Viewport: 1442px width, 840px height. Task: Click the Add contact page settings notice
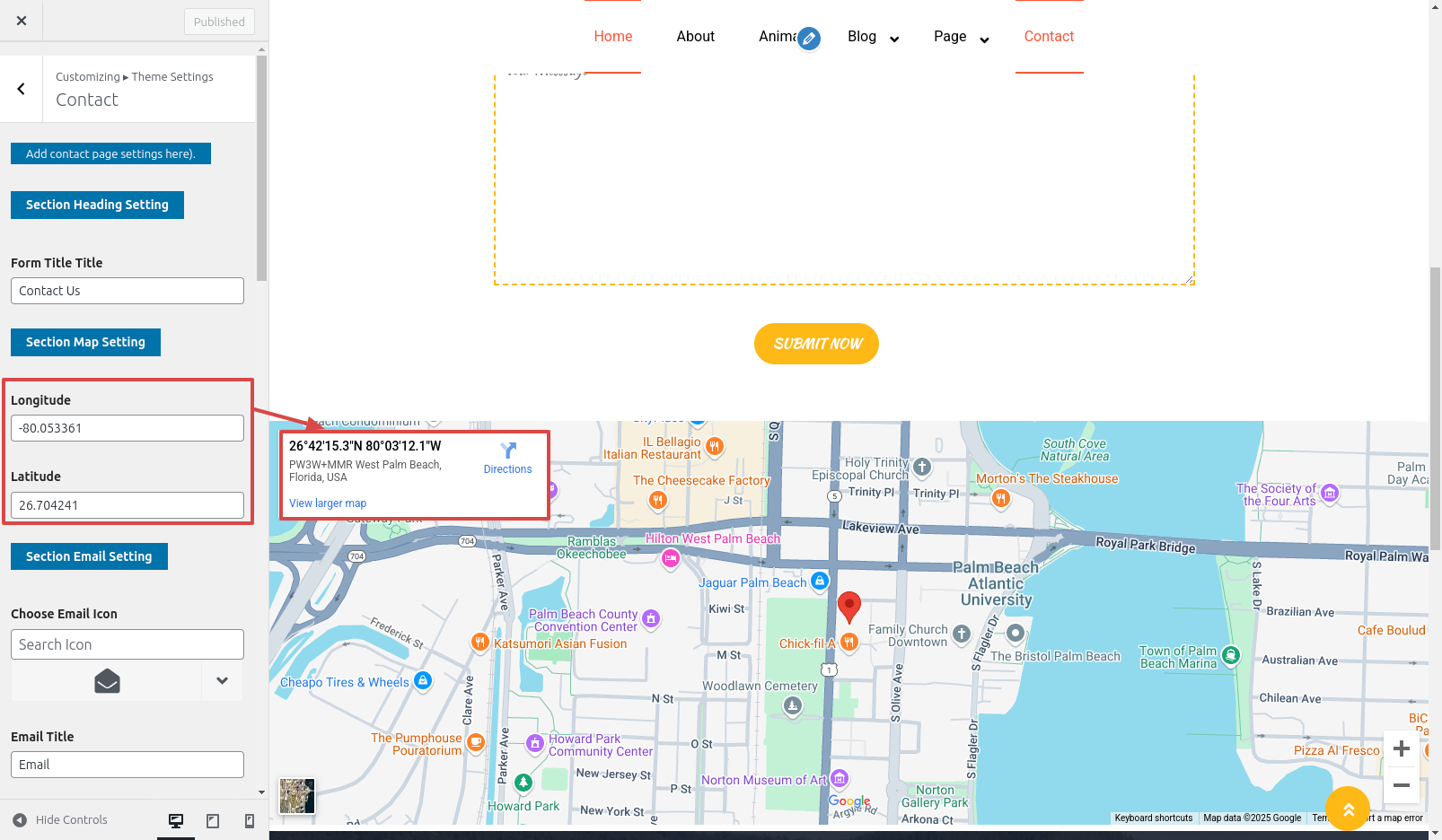[110, 153]
